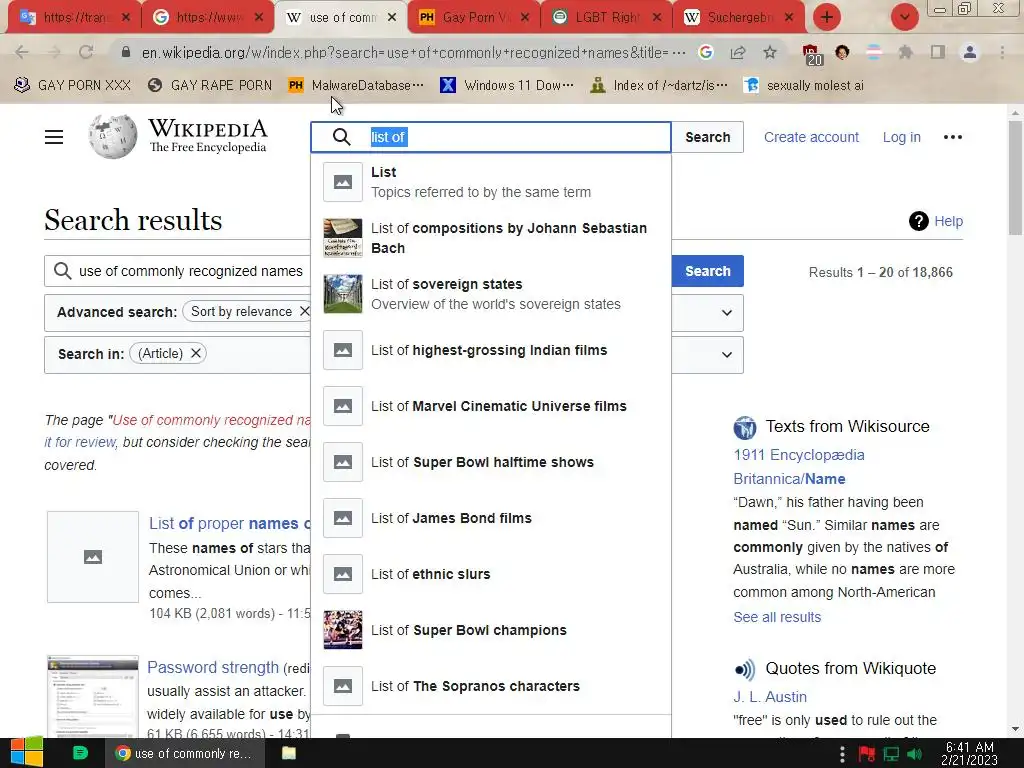Open the Chrome three-dot menu

[x=1002, y=52]
